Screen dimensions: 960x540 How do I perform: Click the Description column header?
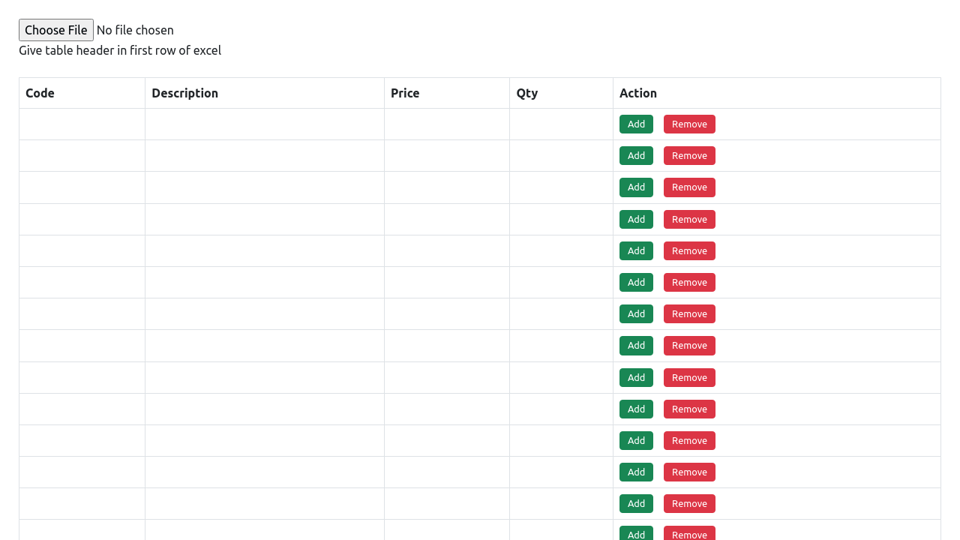pos(185,93)
